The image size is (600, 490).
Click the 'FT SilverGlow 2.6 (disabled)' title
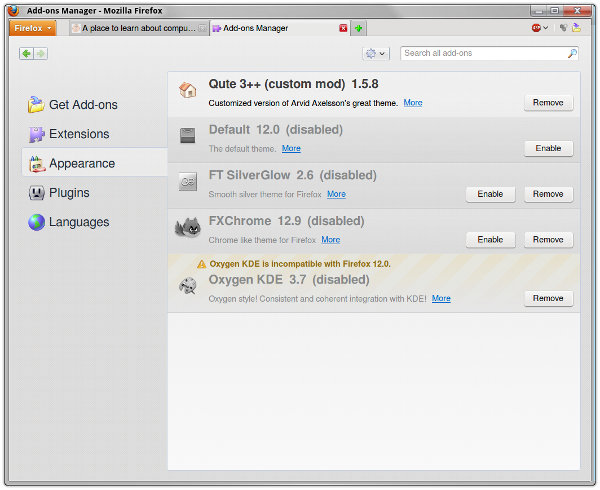point(293,176)
